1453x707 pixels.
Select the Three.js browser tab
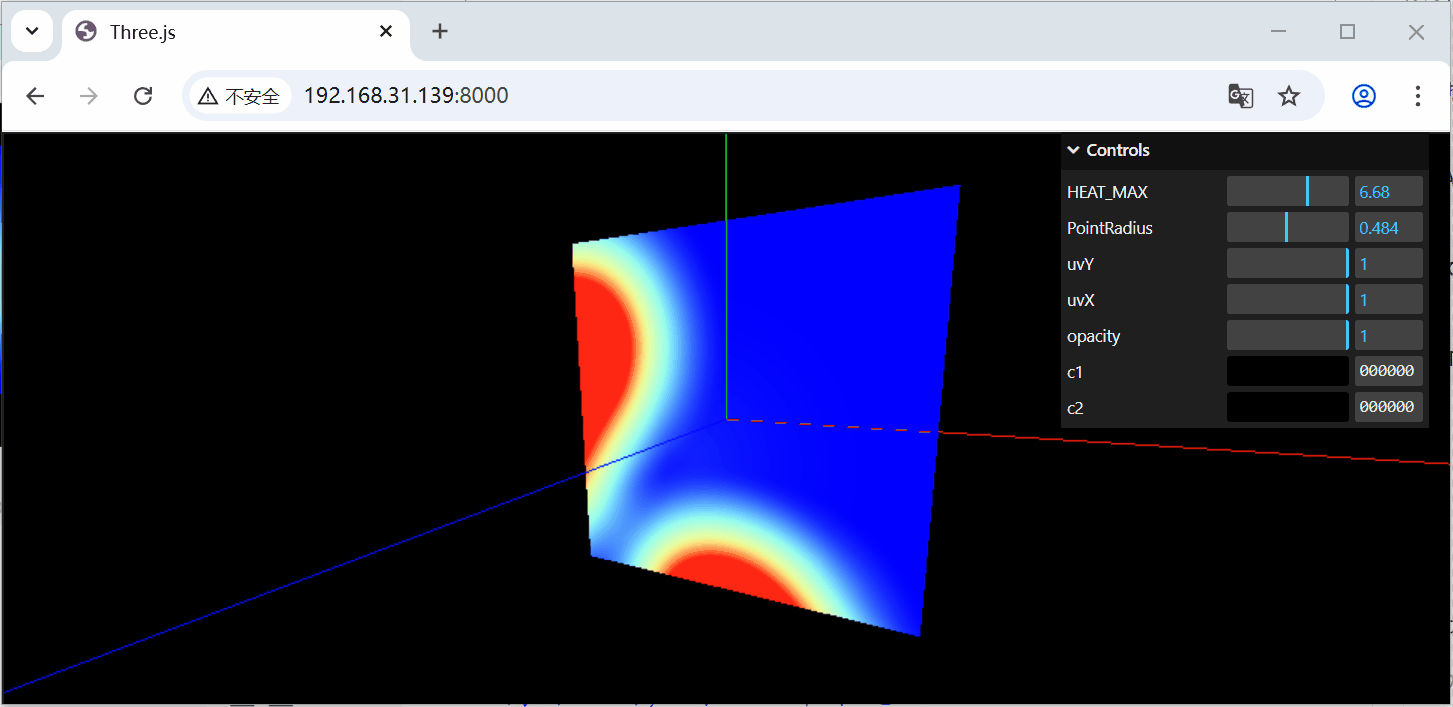(x=236, y=32)
